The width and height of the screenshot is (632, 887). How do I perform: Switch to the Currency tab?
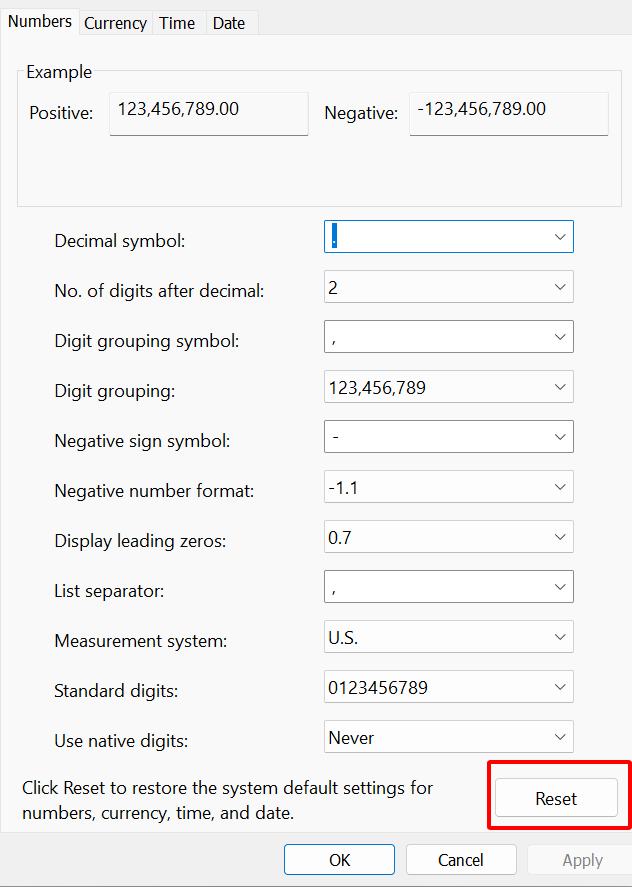pos(115,23)
